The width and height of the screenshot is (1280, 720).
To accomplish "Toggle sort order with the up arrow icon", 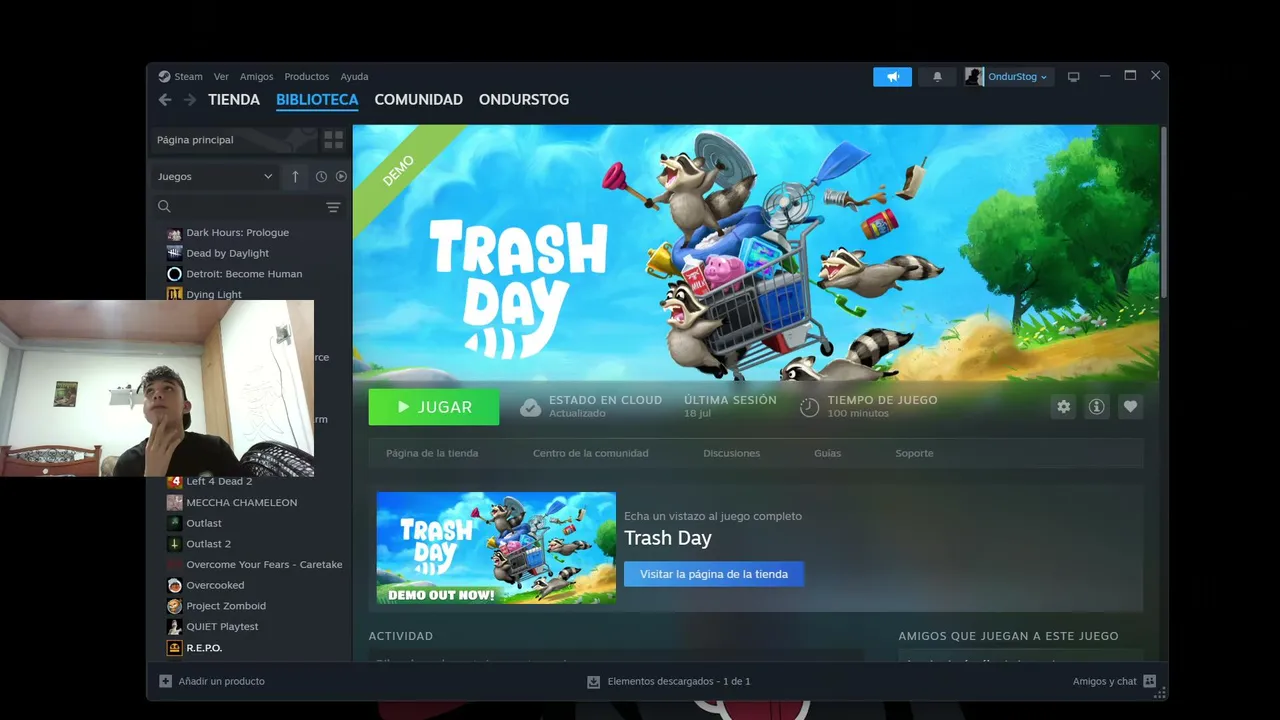I will [x=295, y=177].
